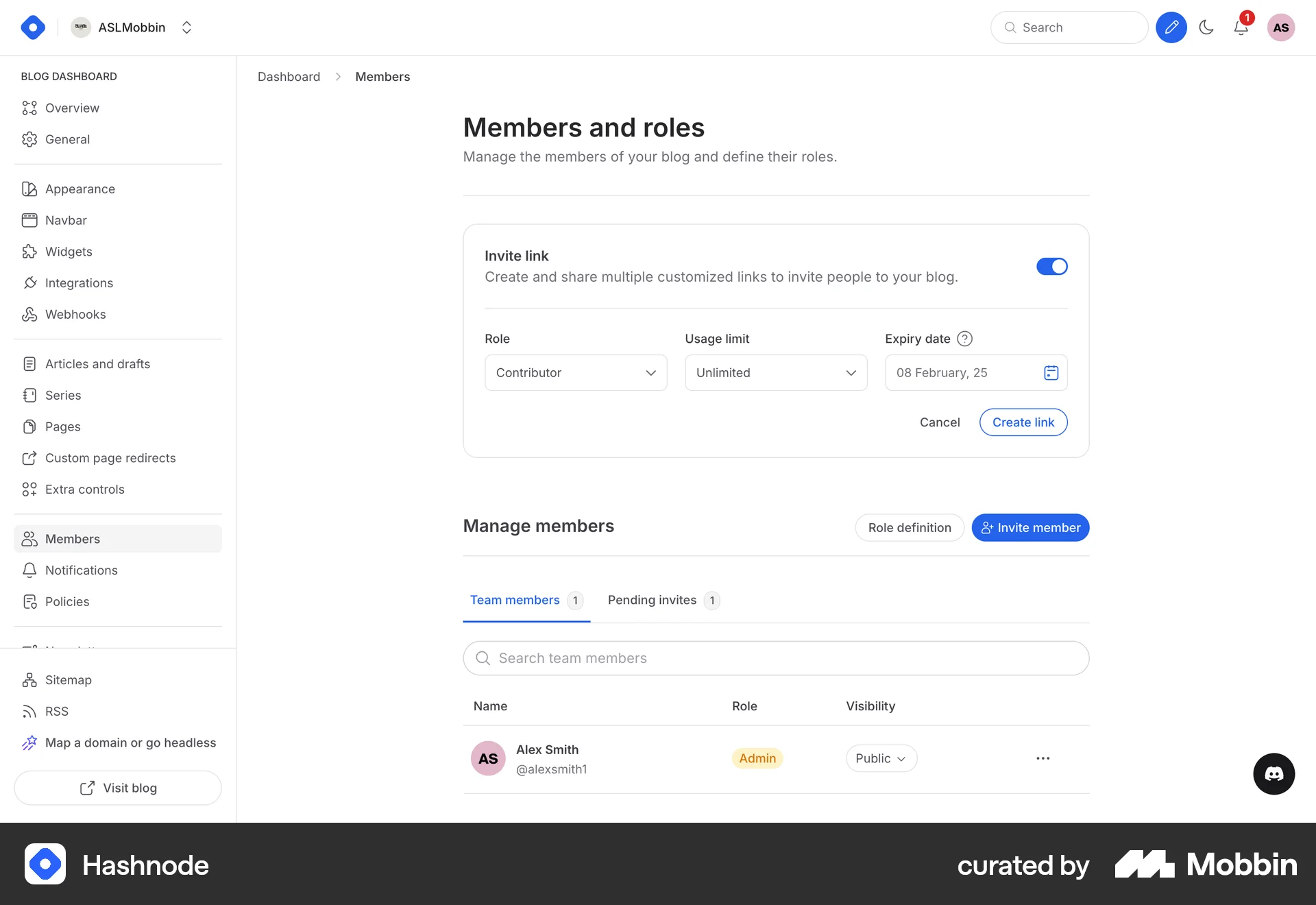Change the Usage limit from Unlimited
The height and width of the screenshot is (905, 1316).
(x=775, y=372)
